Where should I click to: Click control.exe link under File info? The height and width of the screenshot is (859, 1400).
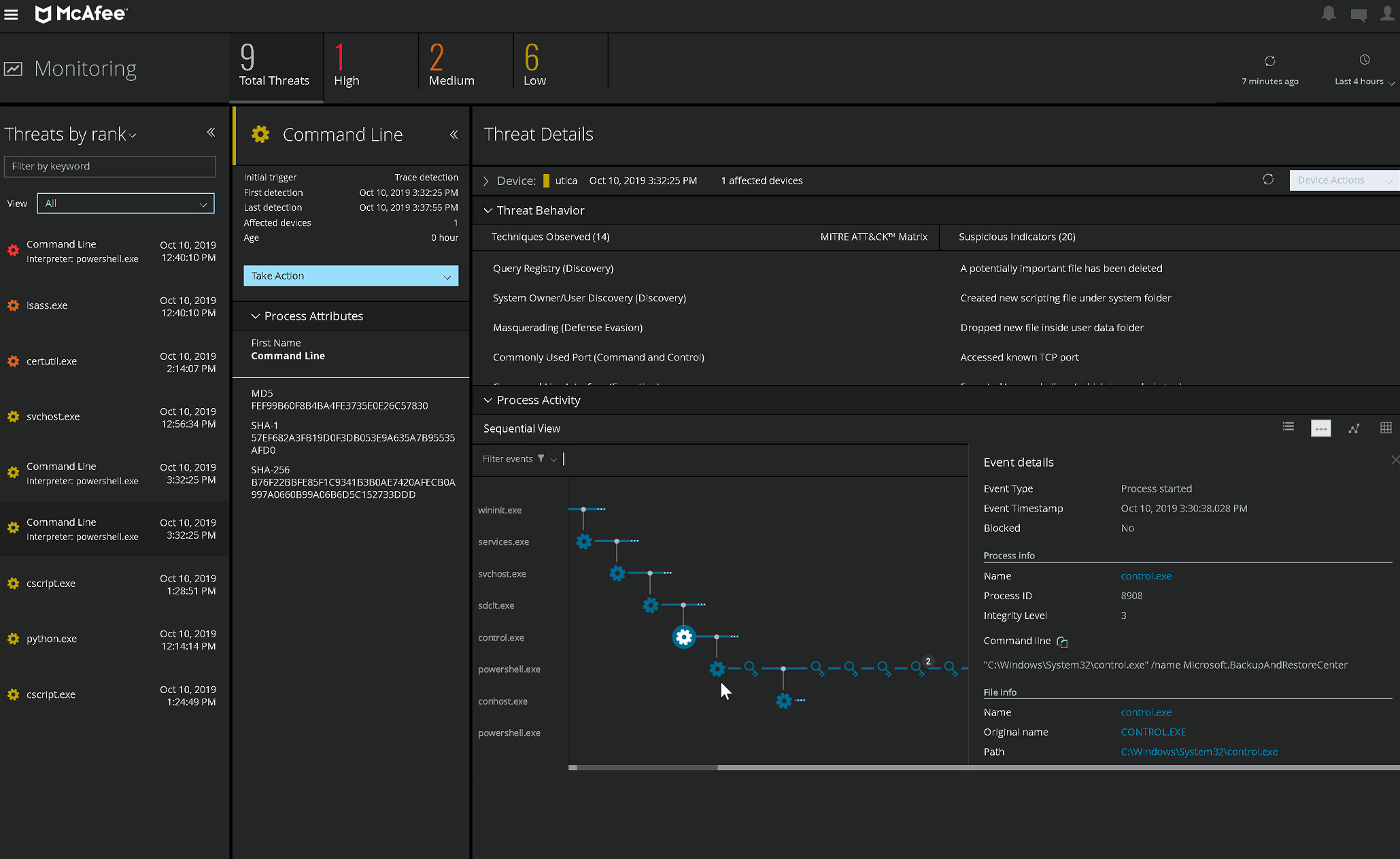click(x=1146, y=713)
